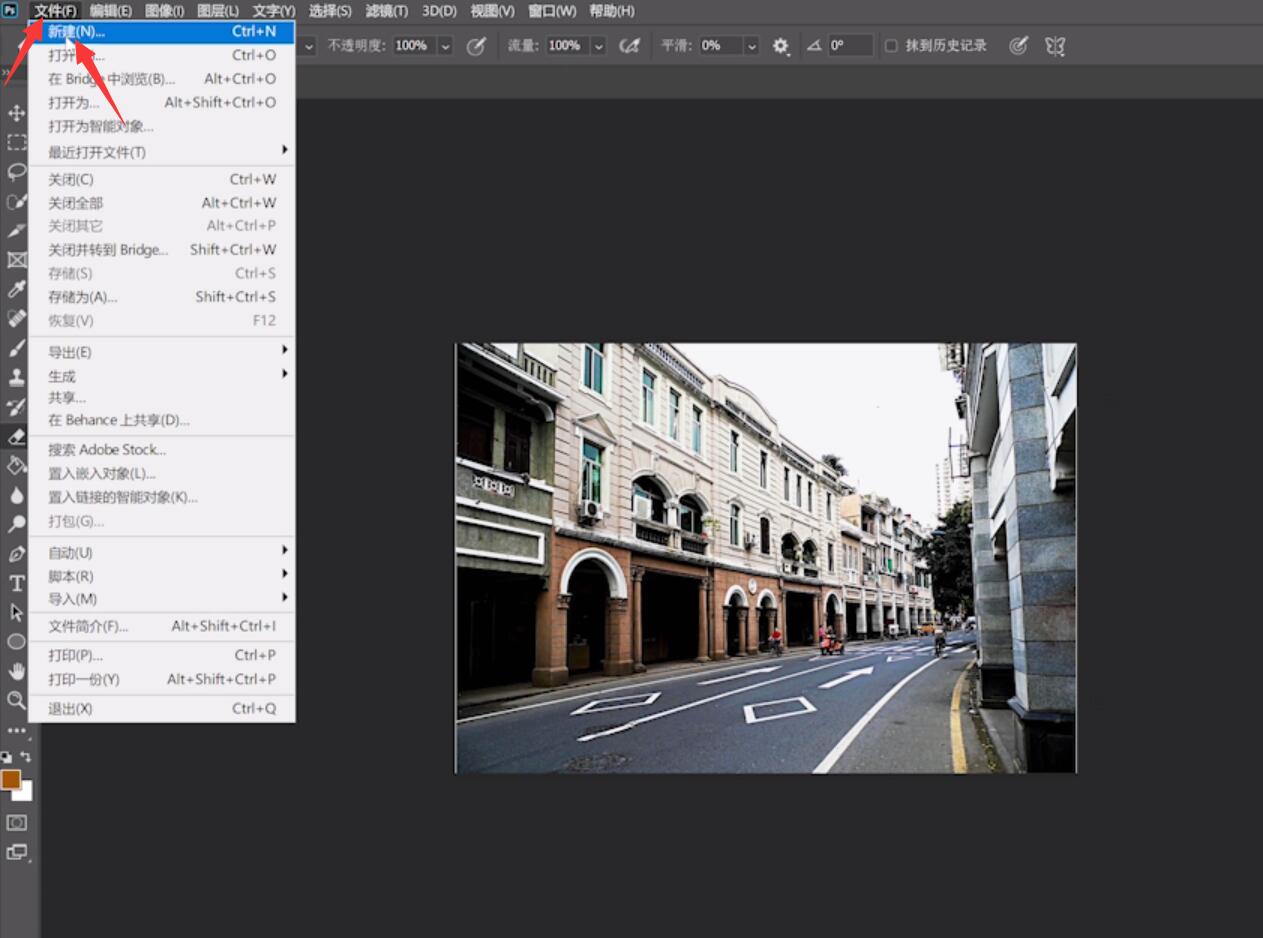Choose 退出(X) menu entry
Viewport: 1263px width, 938px height.
pyautogui.click(x=162, y=709)
